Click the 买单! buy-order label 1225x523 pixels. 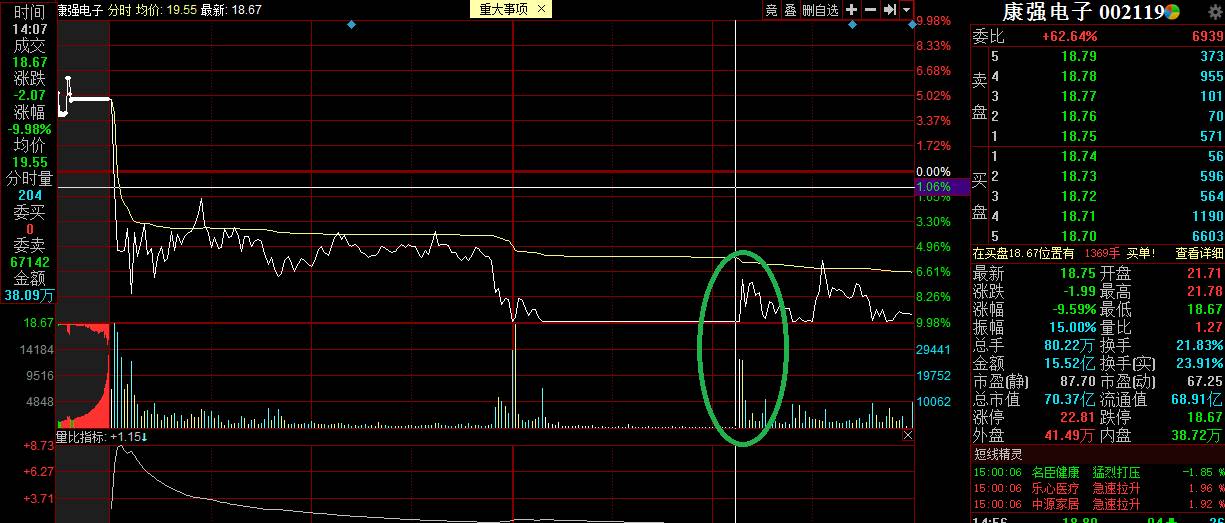tap(1140, 253)
